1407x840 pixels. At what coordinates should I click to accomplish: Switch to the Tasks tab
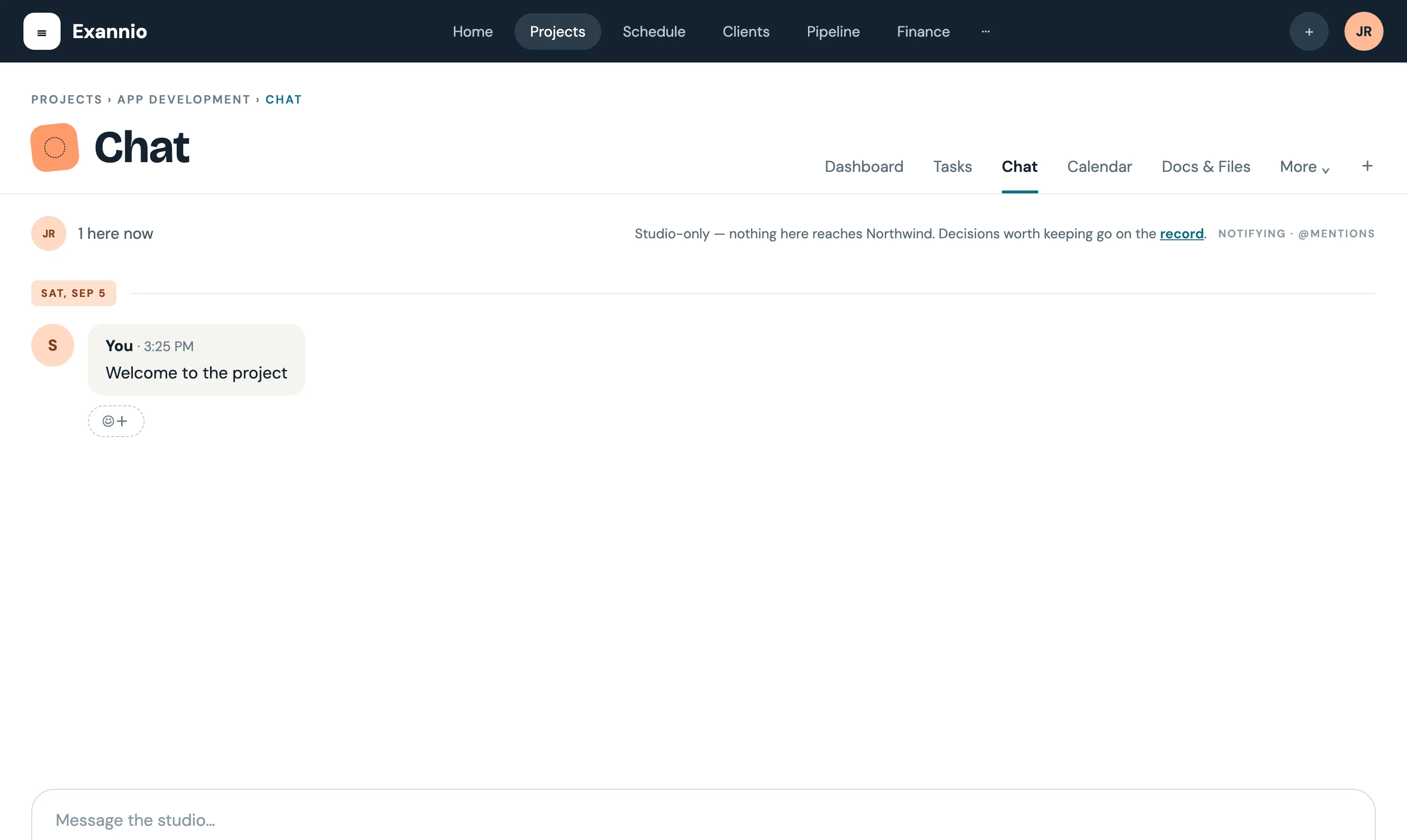952,167
